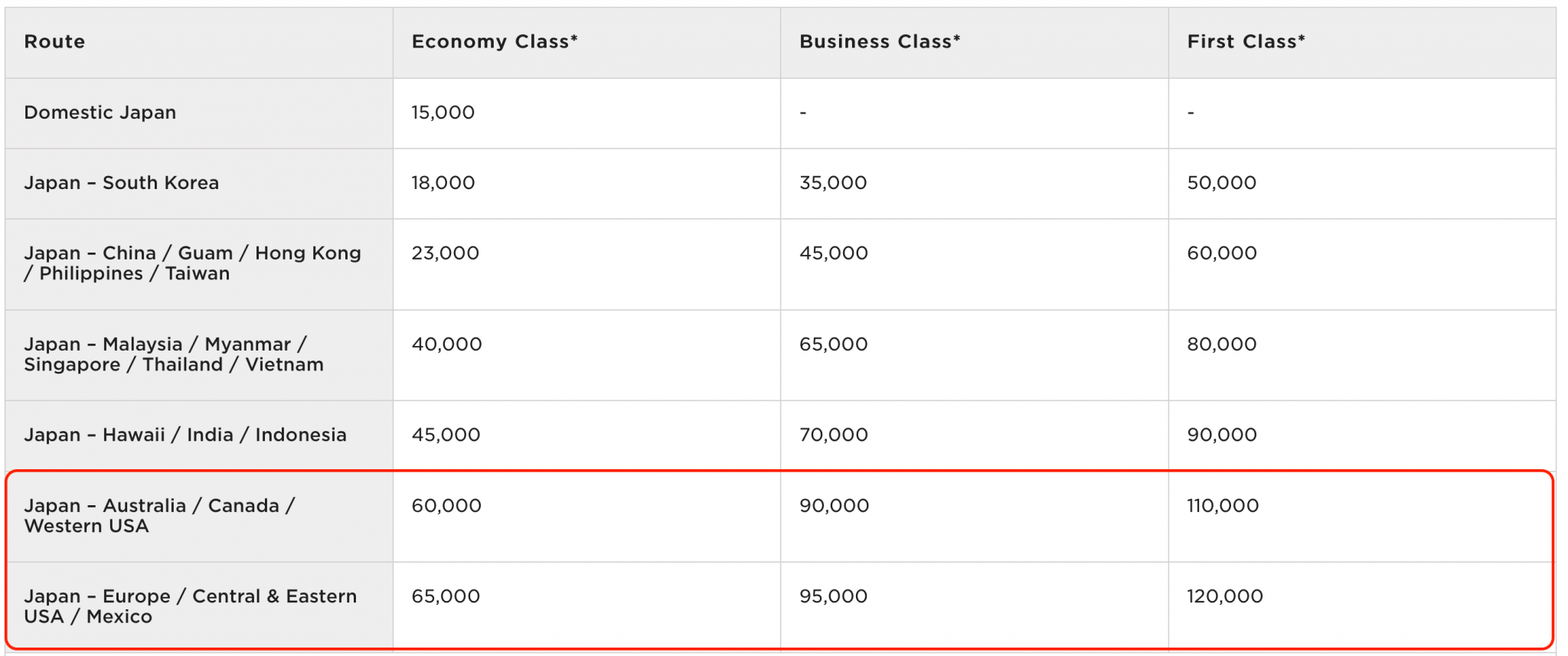This screenshot has width=1568, height=656.
Task: Select the 50,000 first class value
Action: tap(1222, 183)
